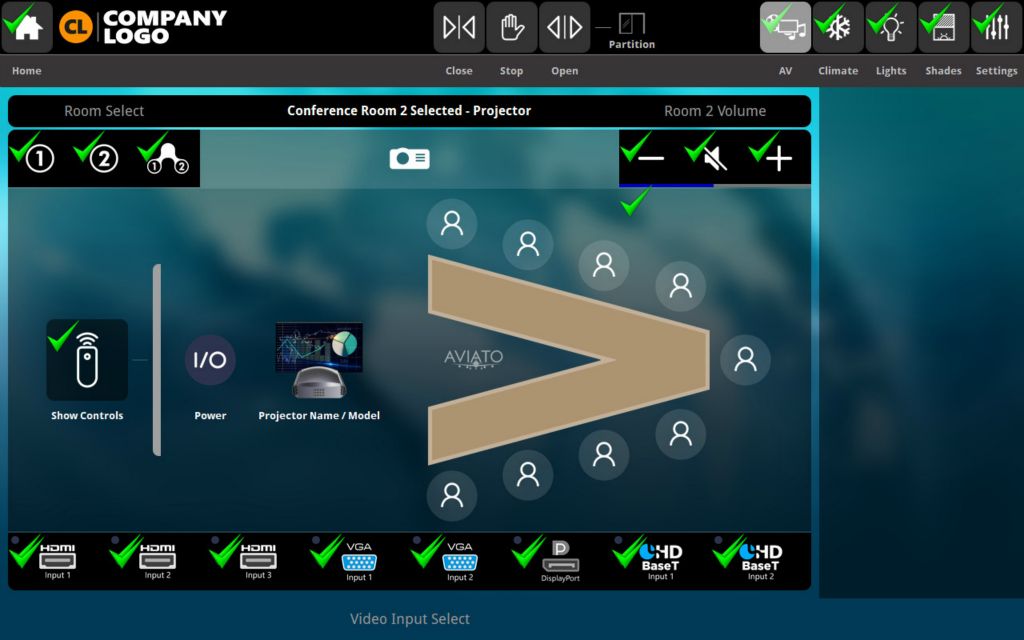This screenshot has width=1024, height=640.
Task: Click the Lights label
Action: point(891,71)
